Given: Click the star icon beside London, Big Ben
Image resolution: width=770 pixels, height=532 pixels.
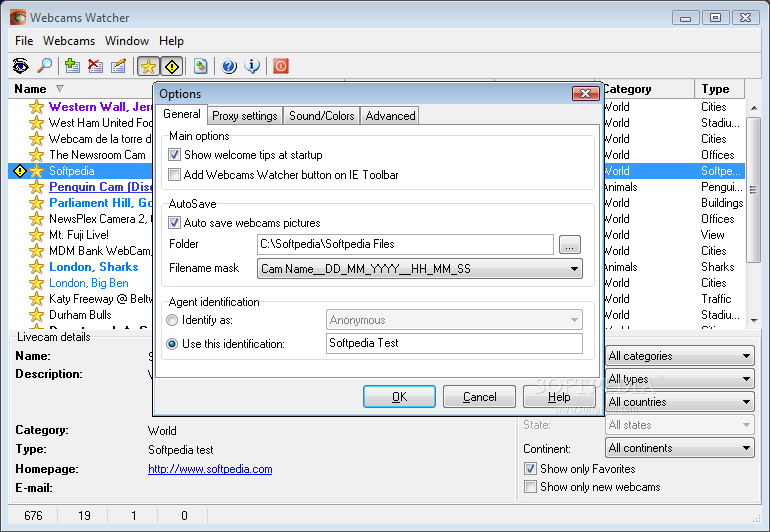Looking at the screenshot, I should click(36, 283).
